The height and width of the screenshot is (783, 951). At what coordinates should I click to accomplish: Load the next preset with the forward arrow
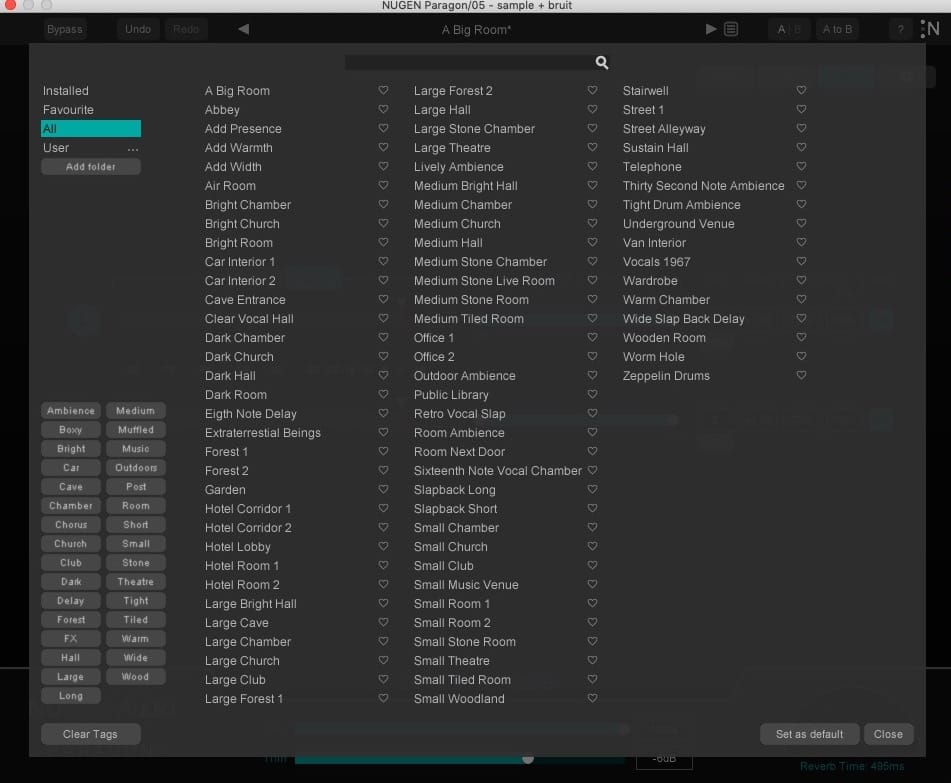click(x=710, y=29)
